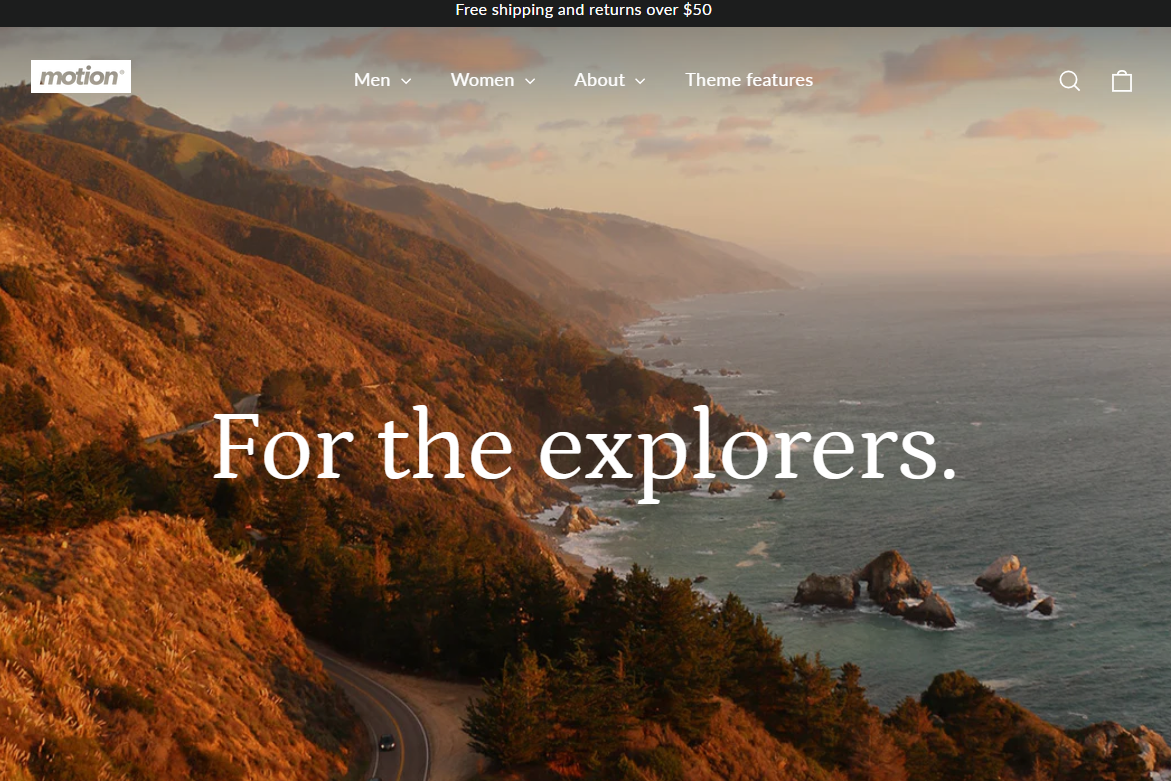
Task: Expand the chevron next to Women
Action: tap(530, 81)
